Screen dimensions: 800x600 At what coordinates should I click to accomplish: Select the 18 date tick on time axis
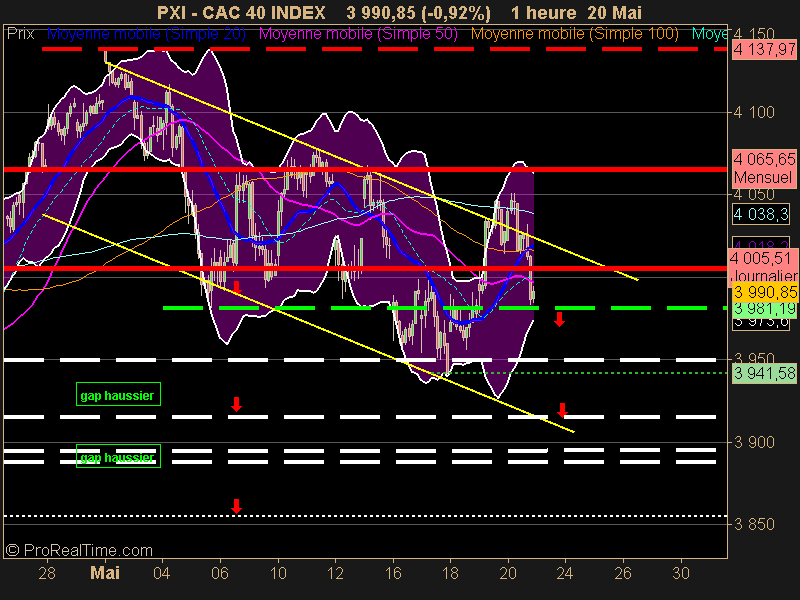(x=450, y=573)
